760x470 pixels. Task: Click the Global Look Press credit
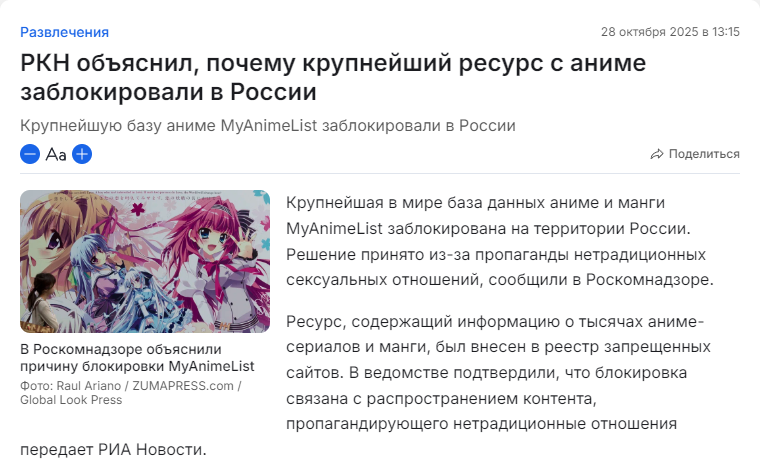click(71, 400)
